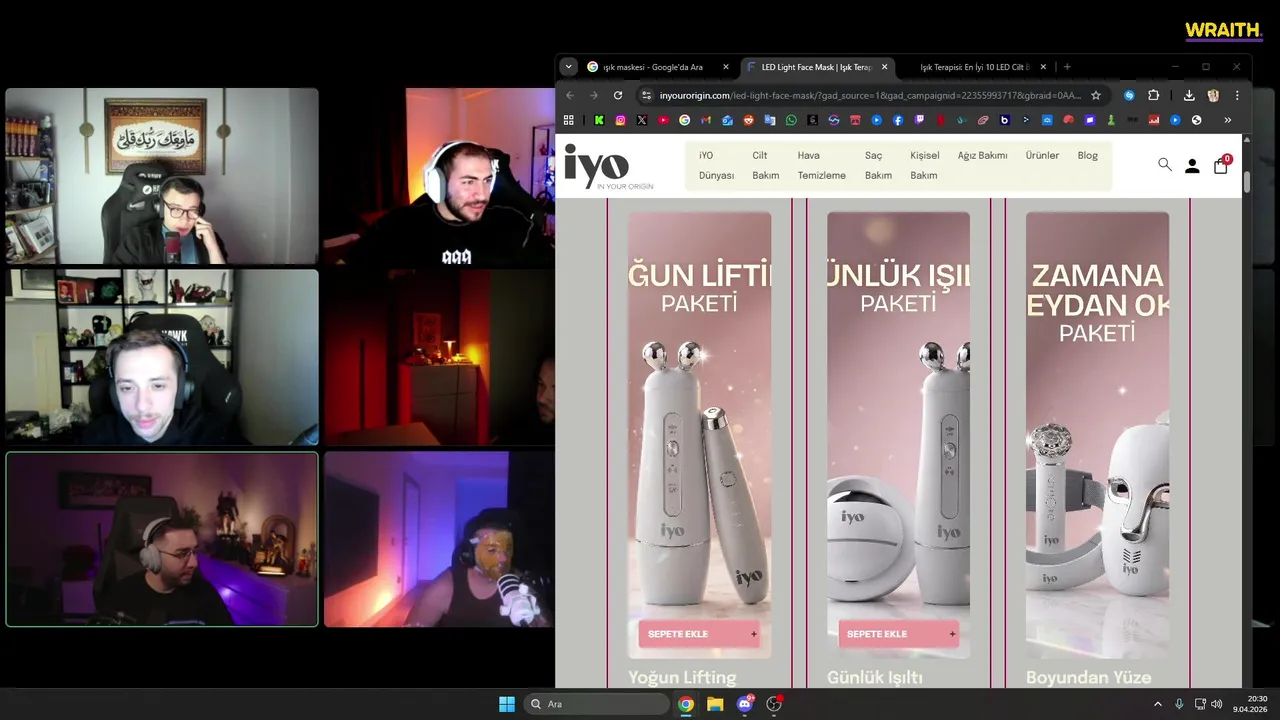Click the Chrome taskbar icon
This screenshot has height=720, width=1280.
pyautogui.click(x=686, y=704)
